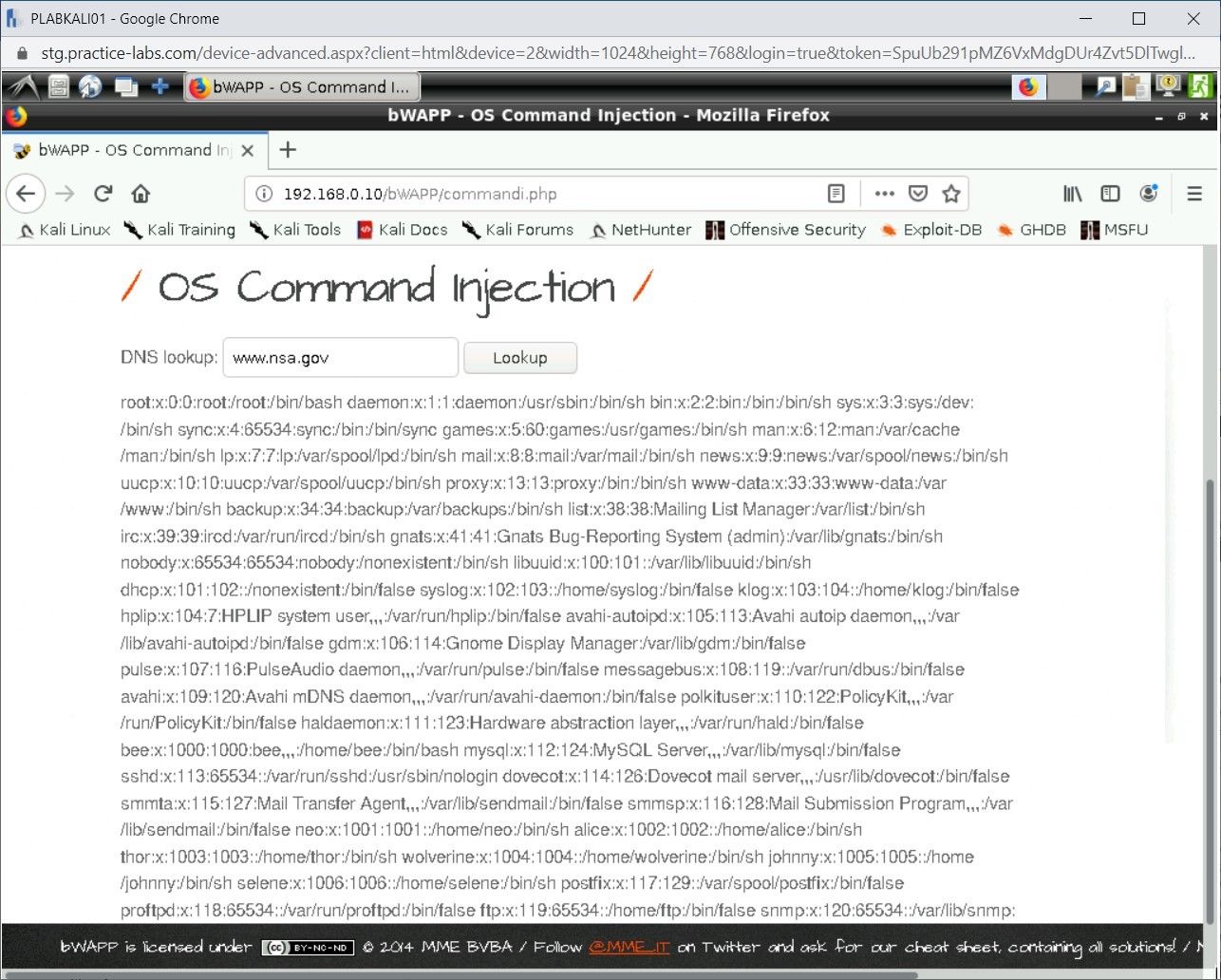Open the Firefox Library panel

(1072, 193)
